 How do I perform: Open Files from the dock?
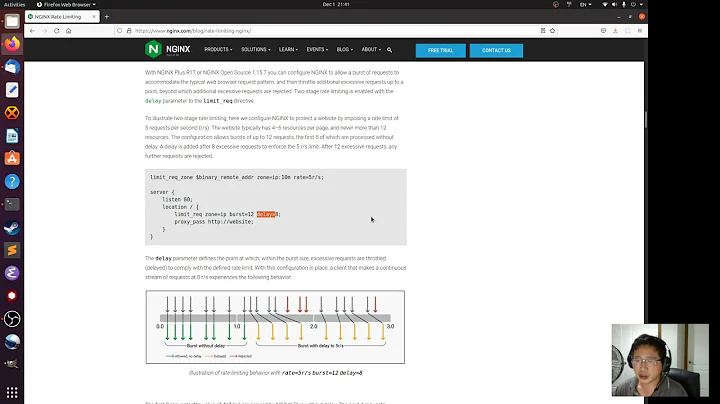[12, 21]
